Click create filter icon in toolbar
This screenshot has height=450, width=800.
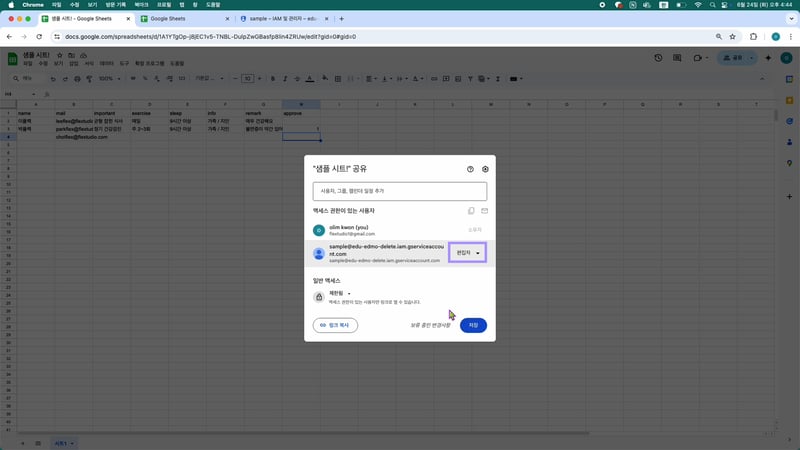(470, 79)
